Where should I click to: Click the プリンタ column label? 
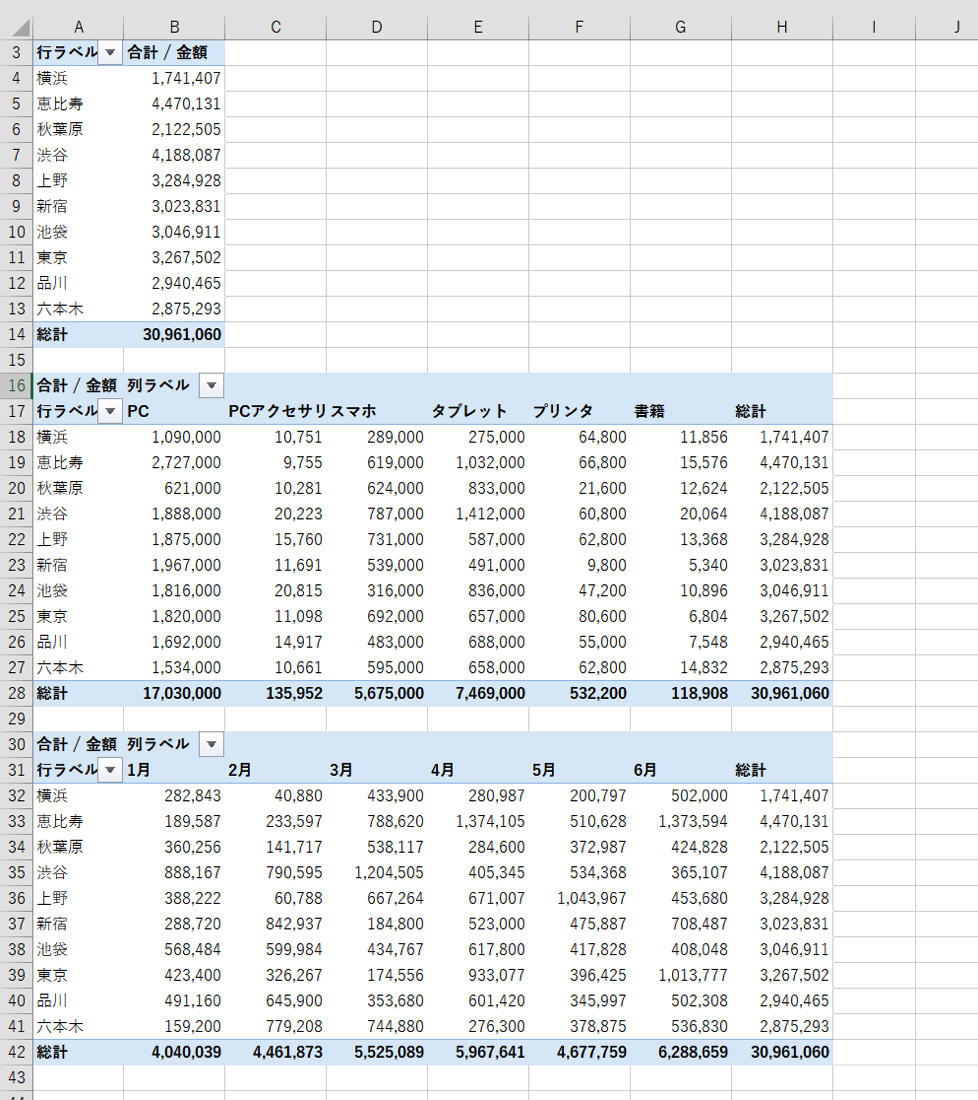(x=563, y=411)
